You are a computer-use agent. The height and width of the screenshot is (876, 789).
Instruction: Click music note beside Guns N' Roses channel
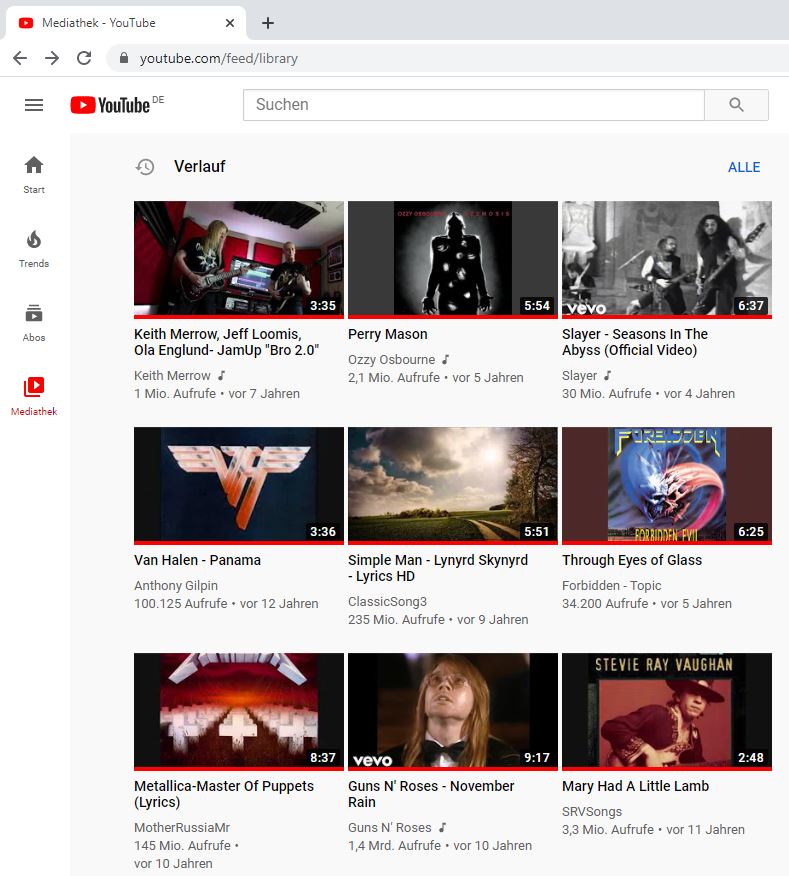tap(442, 827)
